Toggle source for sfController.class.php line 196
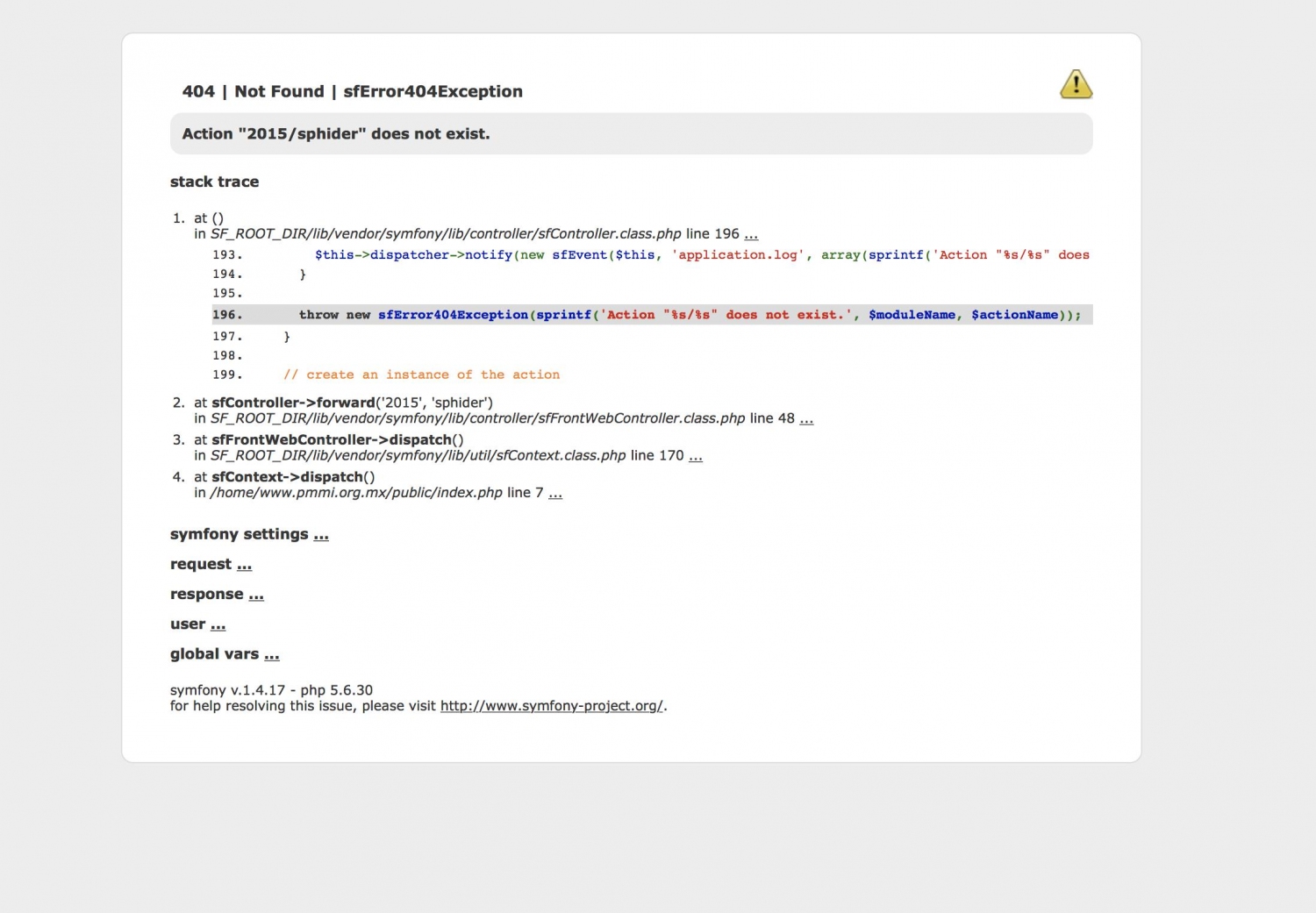The width and height of the screenshot is (1316, 913). 751,234
